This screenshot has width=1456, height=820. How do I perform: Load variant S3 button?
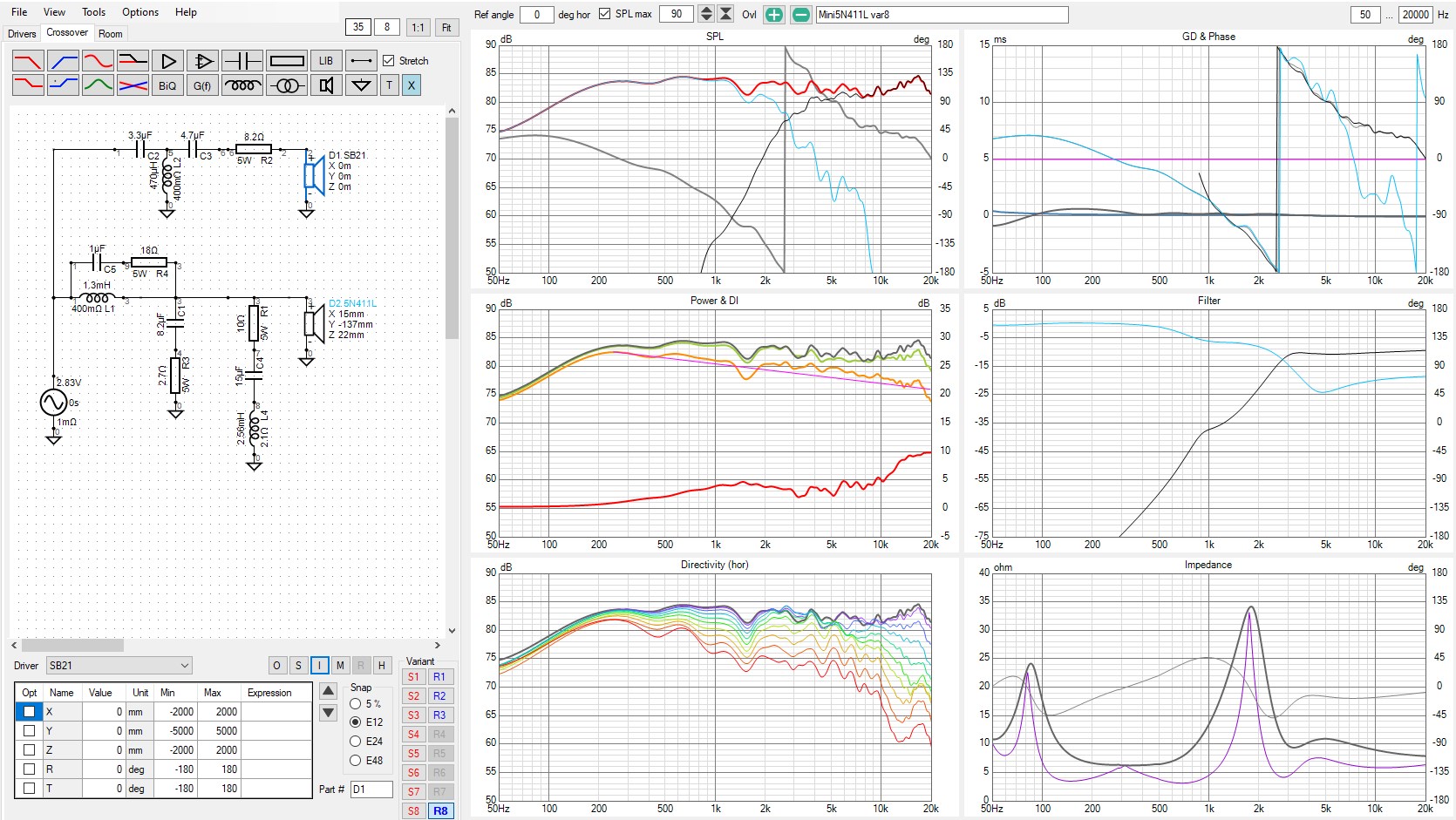[x=413, y=715]
